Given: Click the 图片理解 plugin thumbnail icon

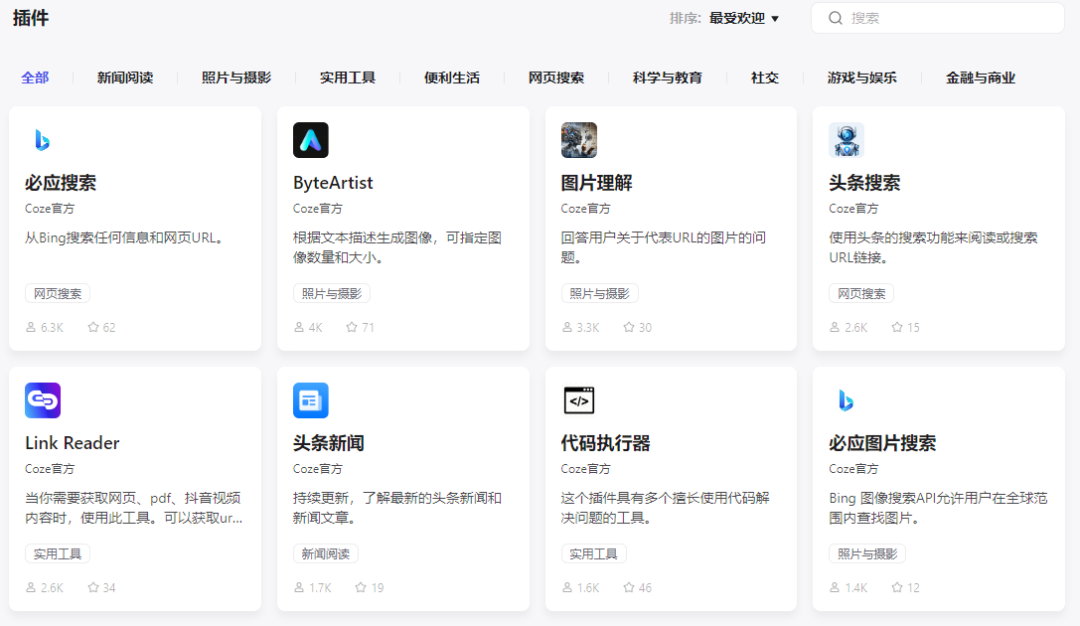Looking at the screenshot, I should pos(578,140).
